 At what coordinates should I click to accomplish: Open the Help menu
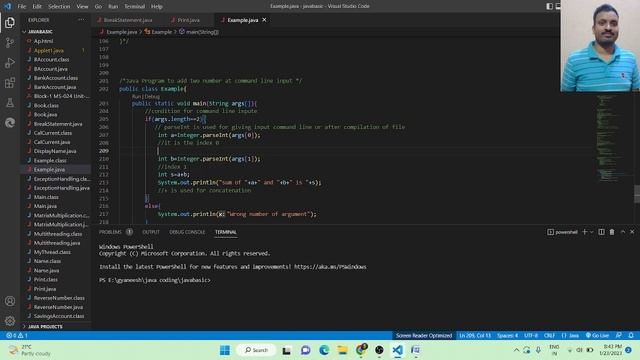click(x=157, y=7)
